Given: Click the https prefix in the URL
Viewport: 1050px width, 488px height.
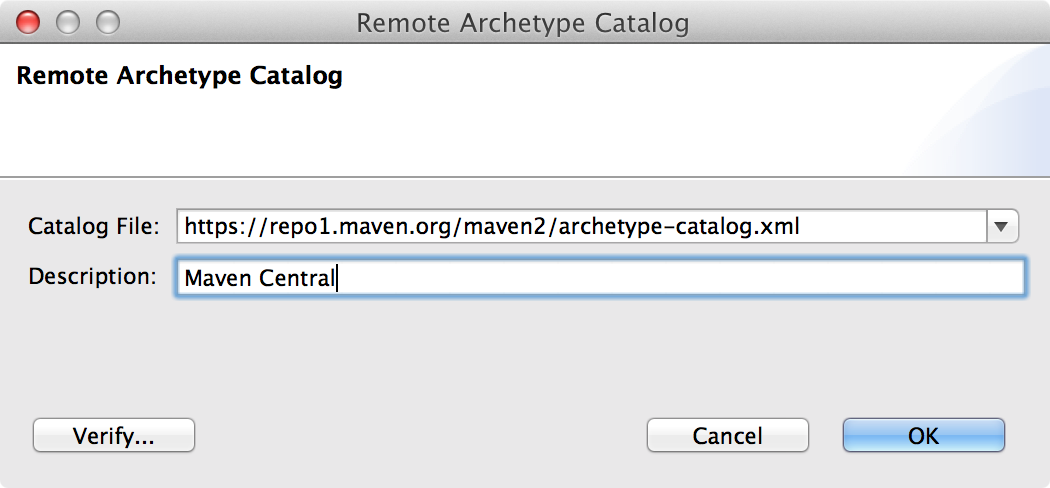Looking at the screenshot, I should pyautogui.click(x=208, y=227).
